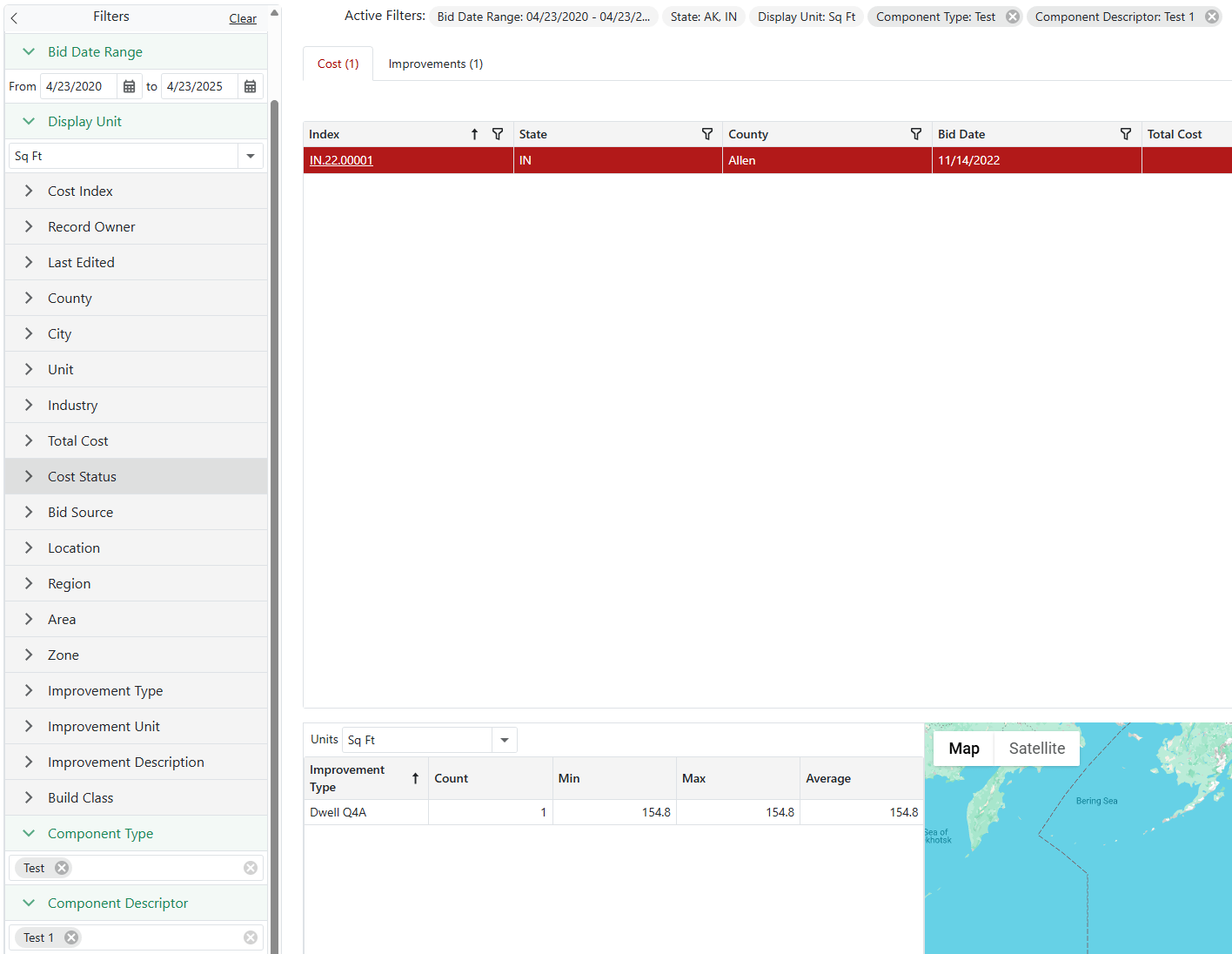1232x954 pixels.
Task: Open the County column filter icon
Action: (916, 134)
